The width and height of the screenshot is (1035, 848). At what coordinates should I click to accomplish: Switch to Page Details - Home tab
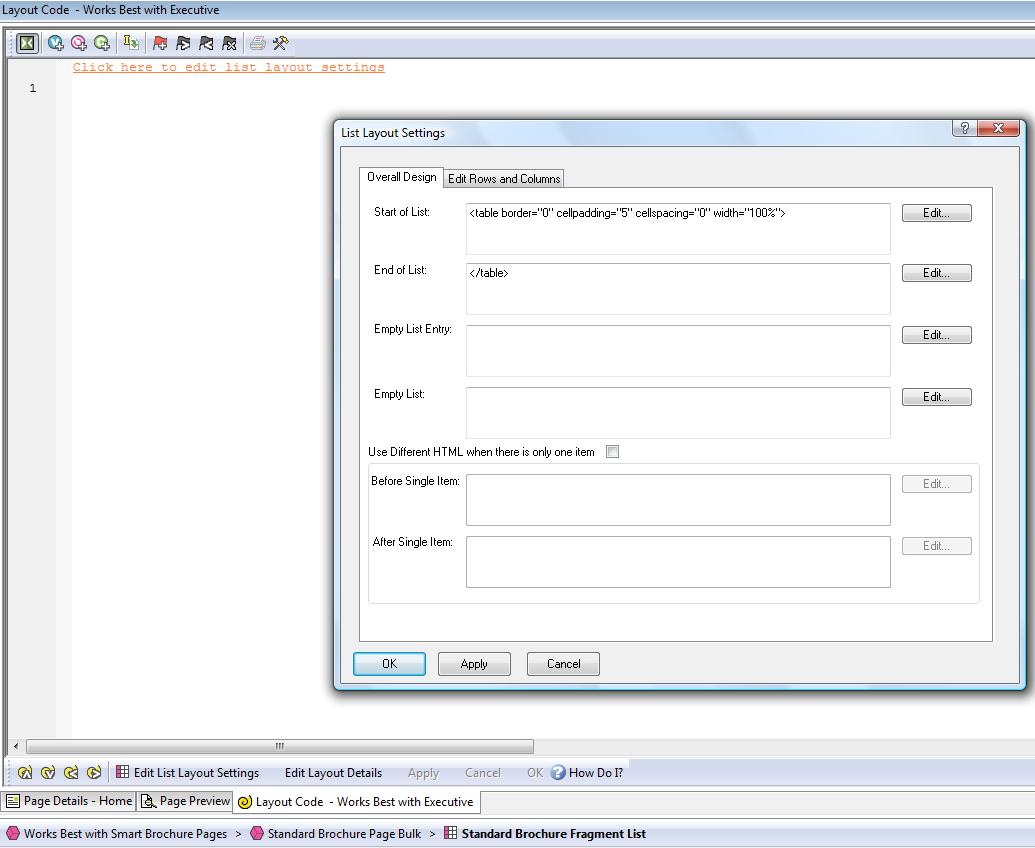(69, 801)
